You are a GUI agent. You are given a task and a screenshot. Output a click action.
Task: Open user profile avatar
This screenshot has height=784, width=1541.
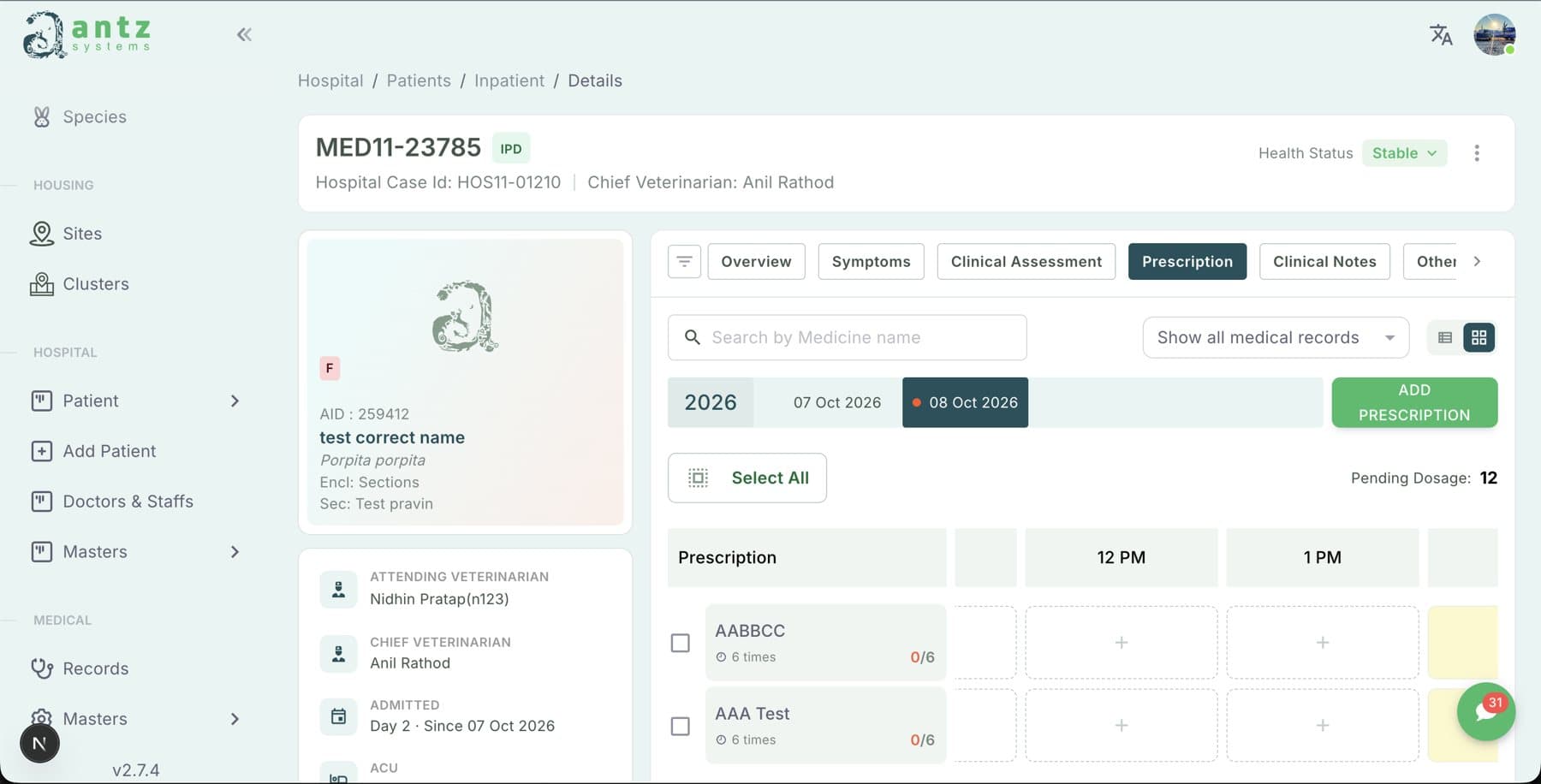pyautogui.click(x=1495, y=34)
